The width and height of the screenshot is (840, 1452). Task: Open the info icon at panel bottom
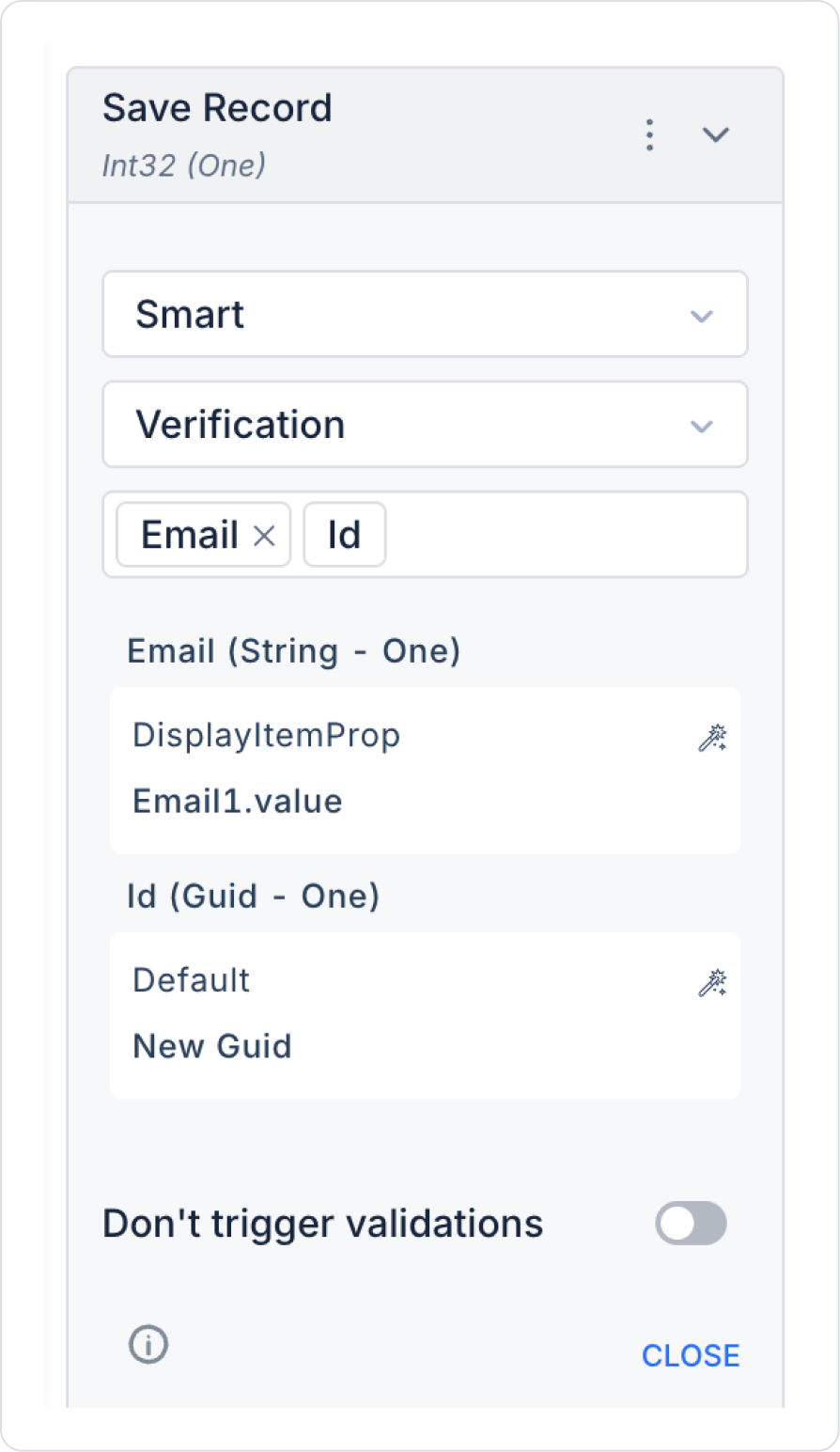click(148, 1345)
